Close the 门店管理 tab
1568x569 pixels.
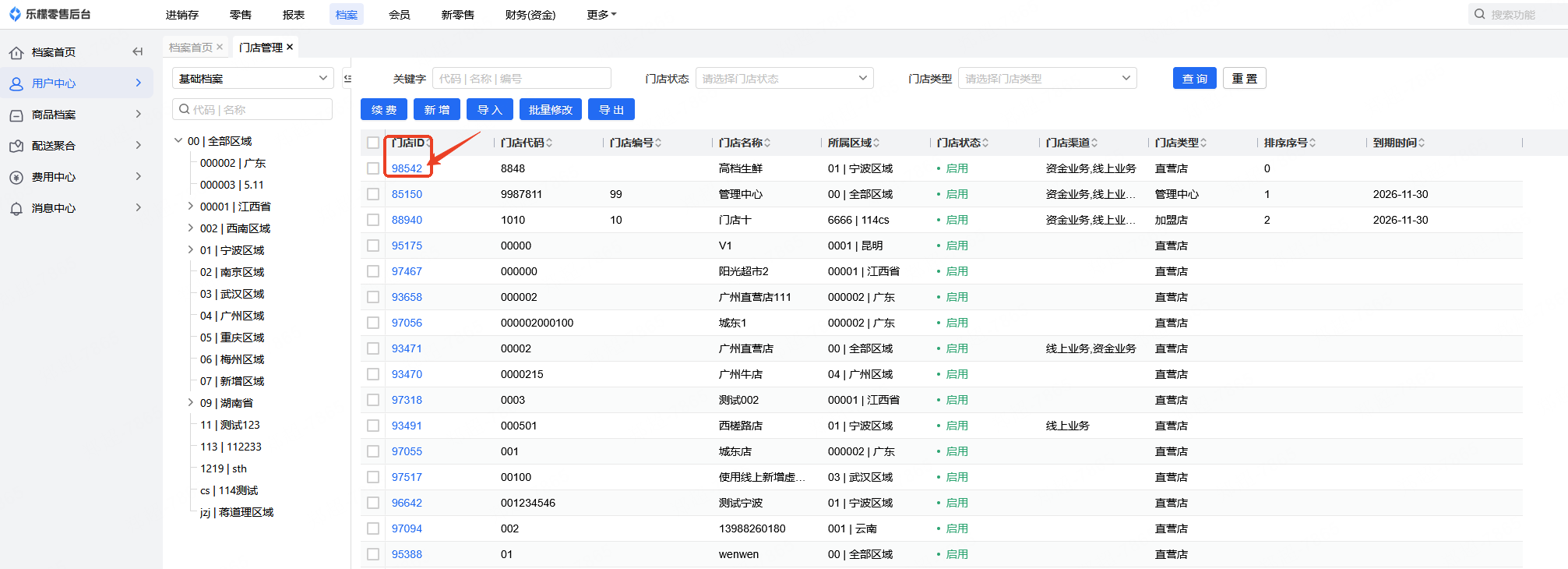click(x=290, y=48)
